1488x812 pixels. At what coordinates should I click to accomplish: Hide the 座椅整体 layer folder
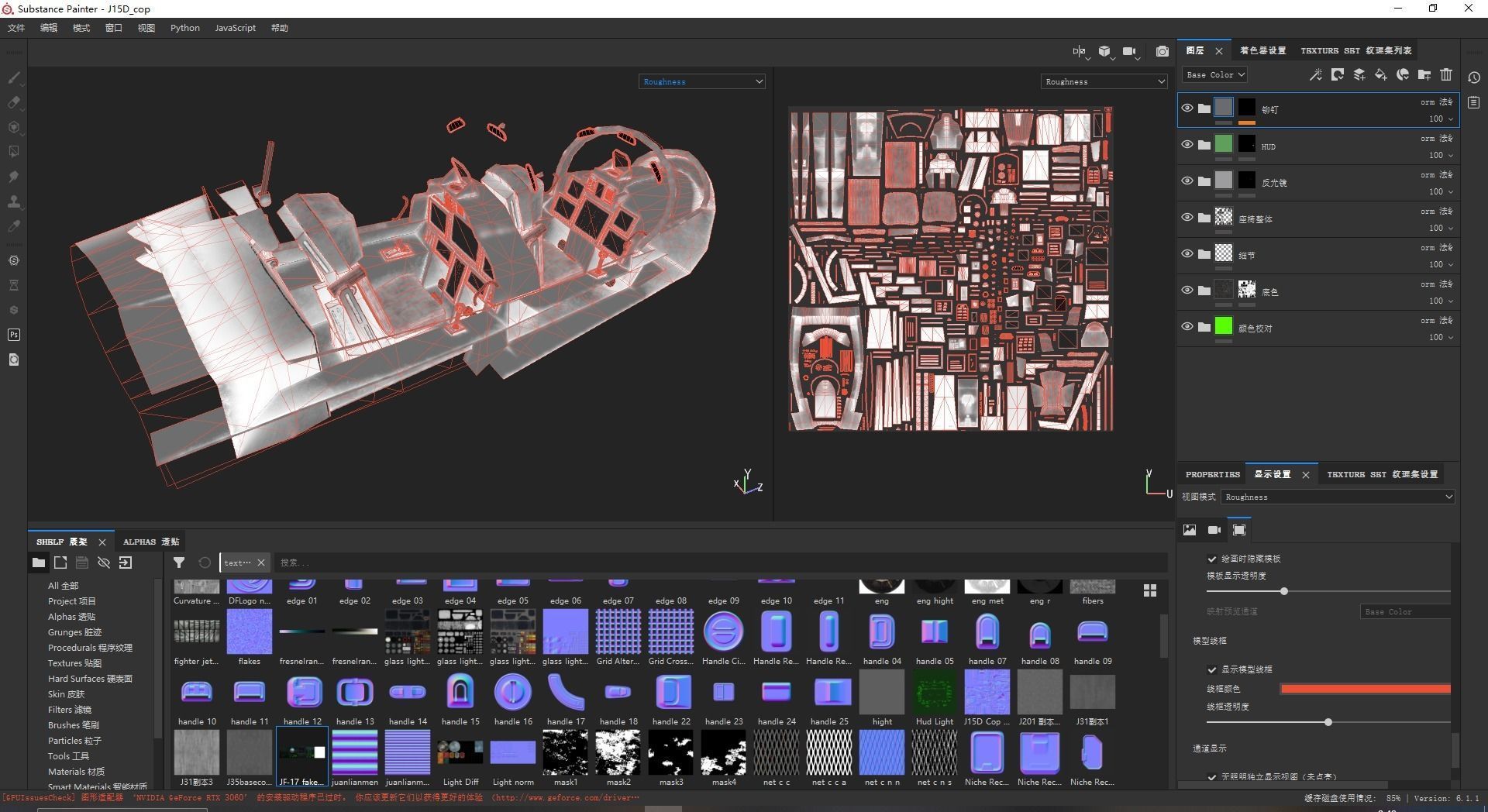[x=1187, y=217]
